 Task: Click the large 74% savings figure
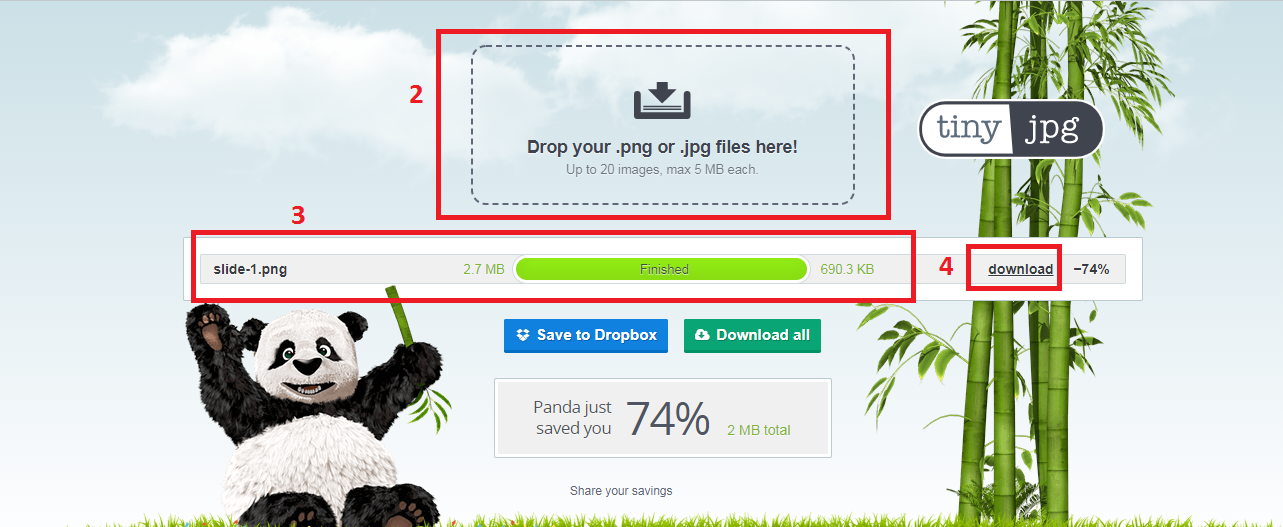click(x=668, y=418)
